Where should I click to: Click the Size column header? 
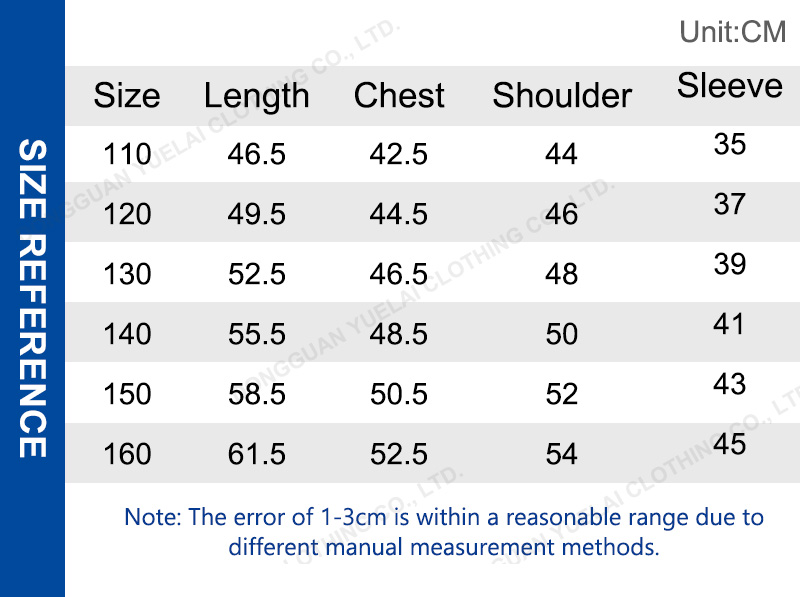(x=127, y=96)
